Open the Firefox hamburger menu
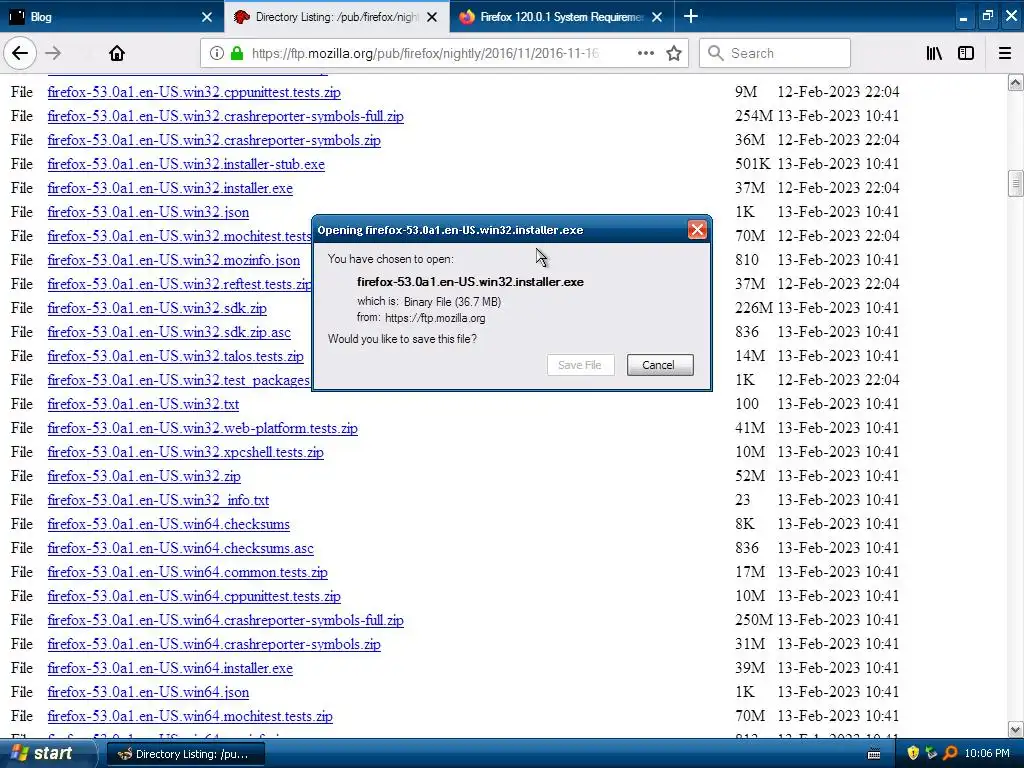Screen dimensions: 1024x768 point(1005,53)
